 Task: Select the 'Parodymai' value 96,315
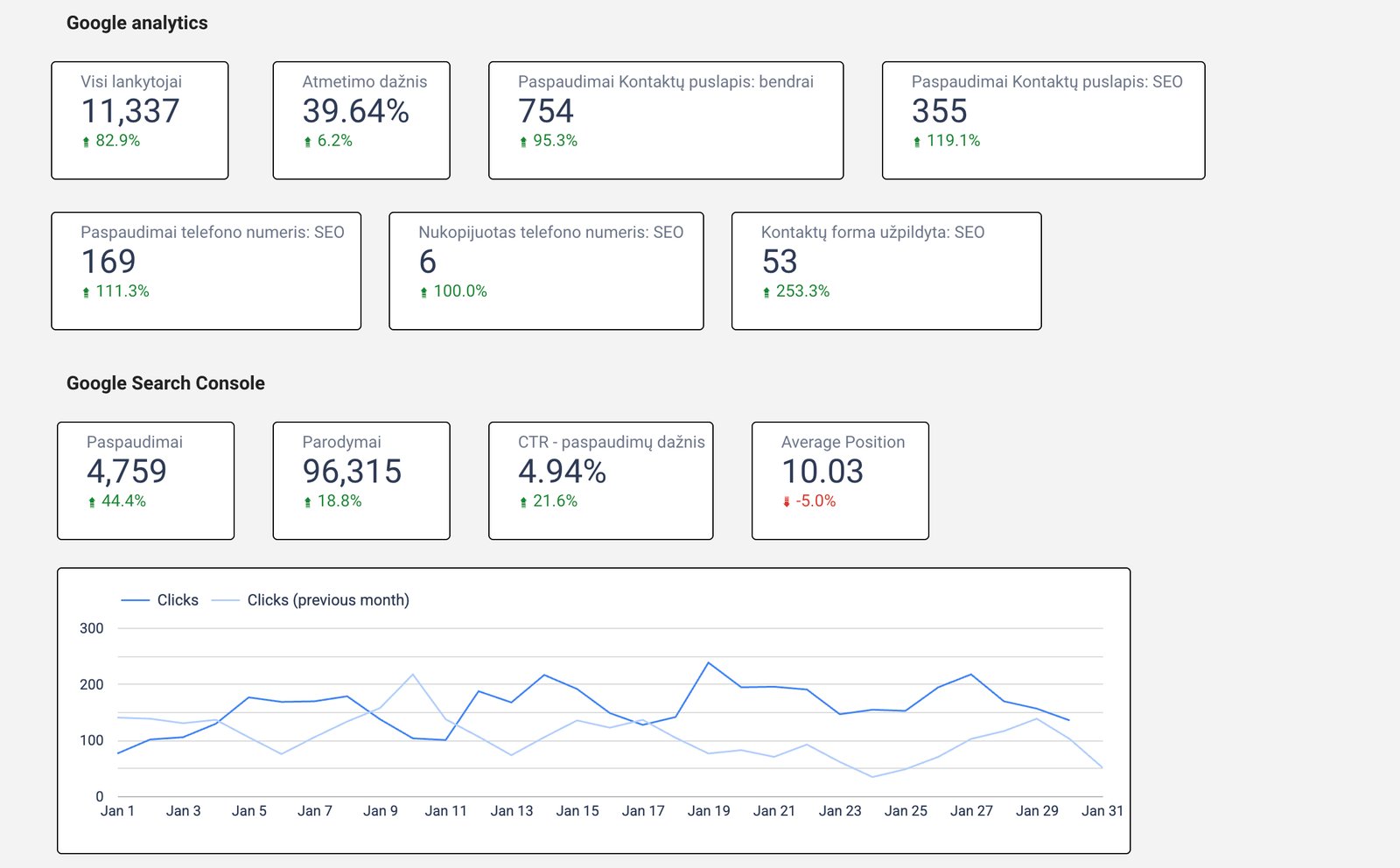(352, 472)
